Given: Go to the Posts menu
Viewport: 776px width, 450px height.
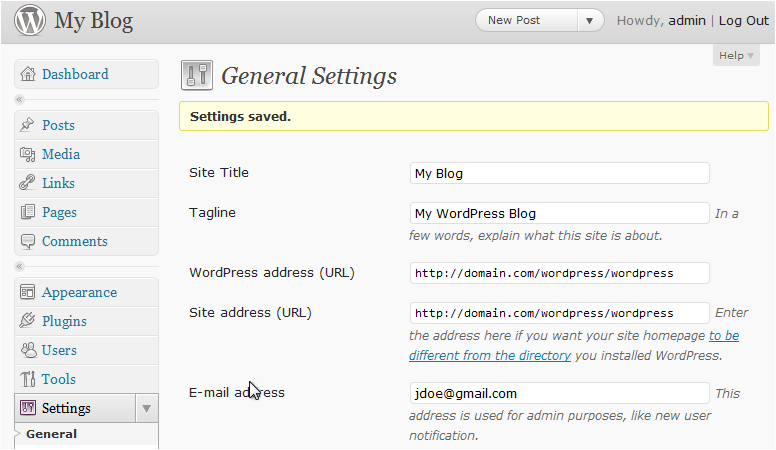Looking at the screenshot, I should pyautogui.click(x=58, y=125).
